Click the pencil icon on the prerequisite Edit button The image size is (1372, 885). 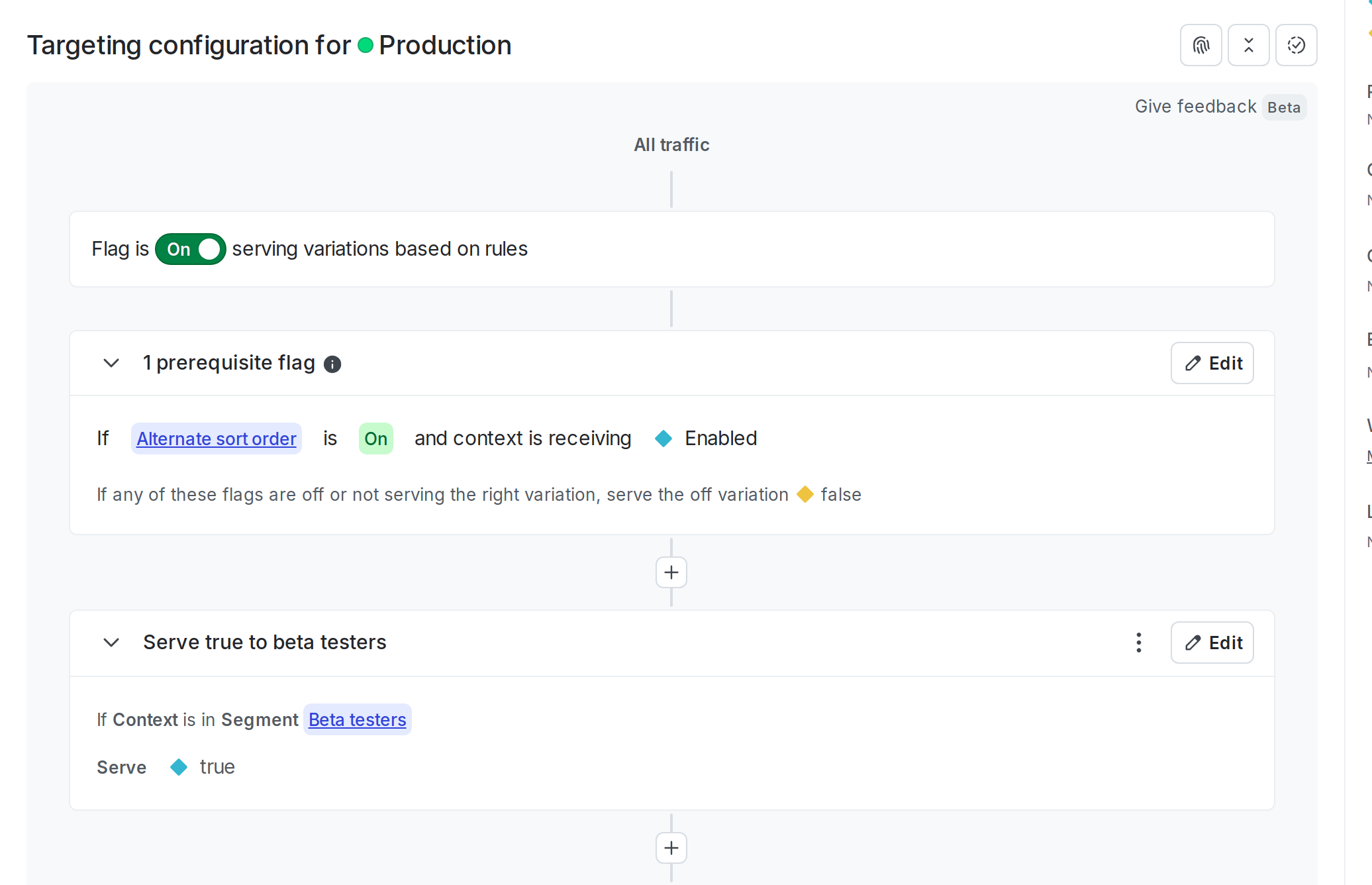click(1193, 363)
